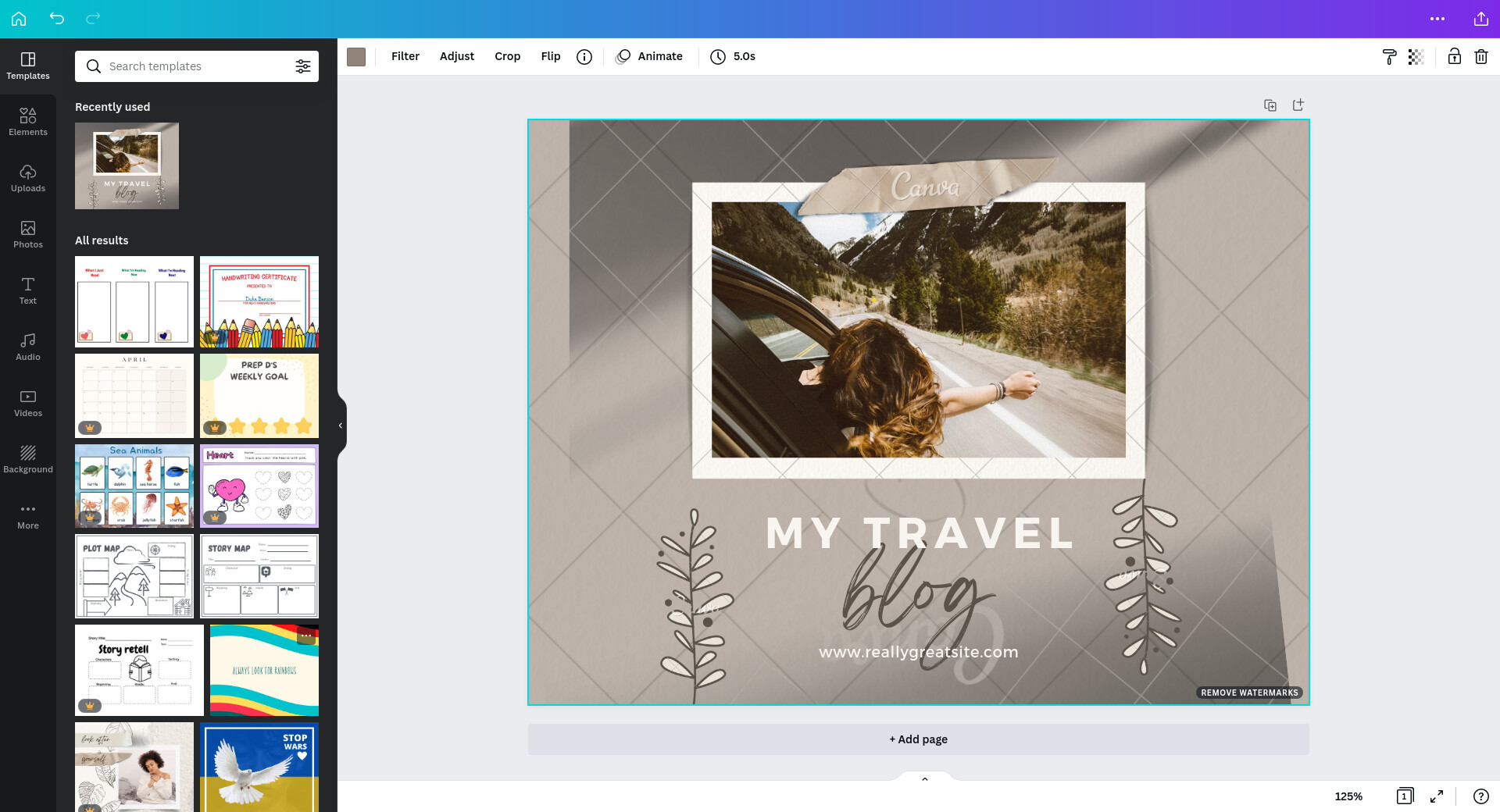Undo the last action
The image size is (1500, 812).
click(56, 19)
